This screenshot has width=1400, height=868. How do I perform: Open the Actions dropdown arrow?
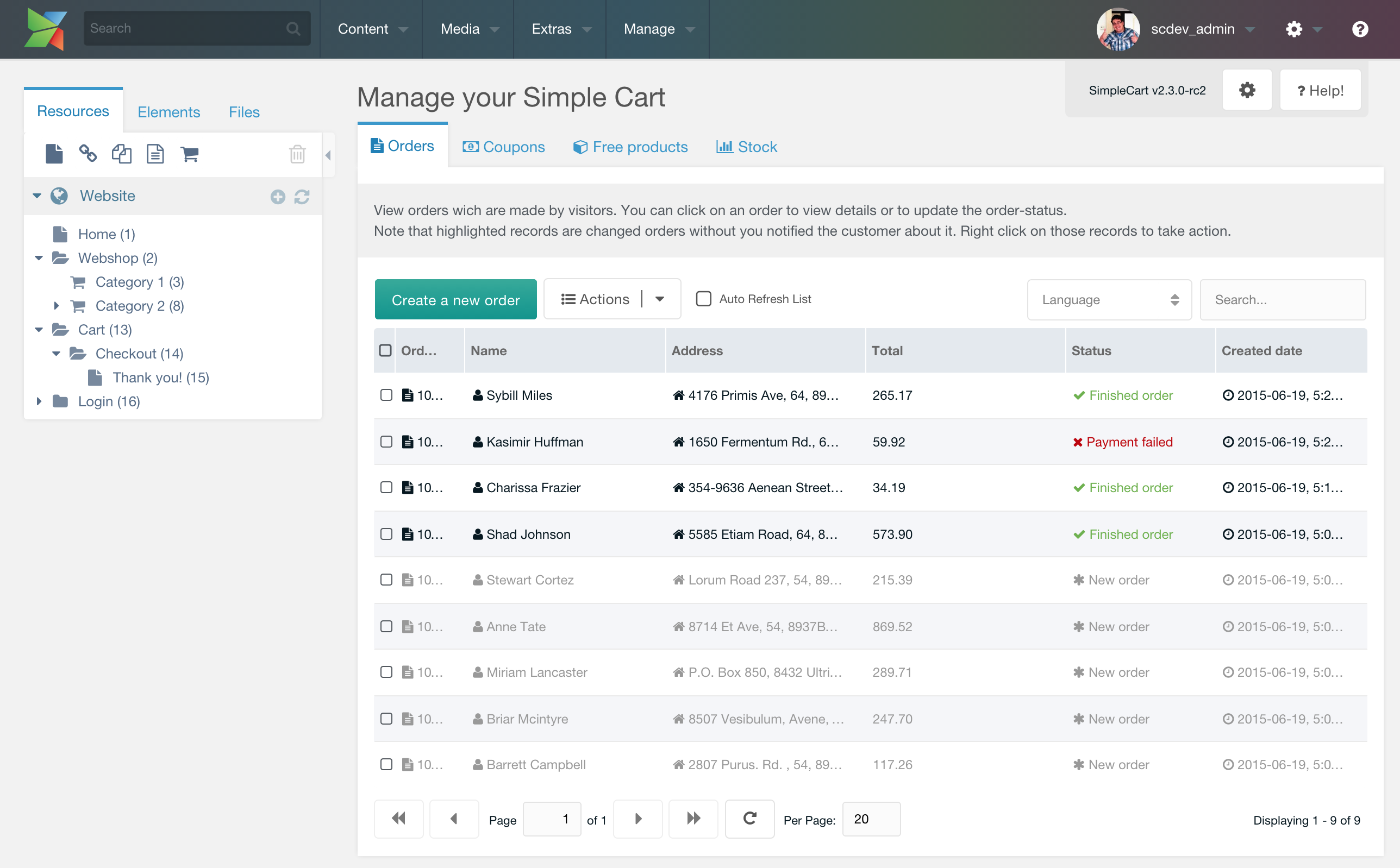click(660, 299)
